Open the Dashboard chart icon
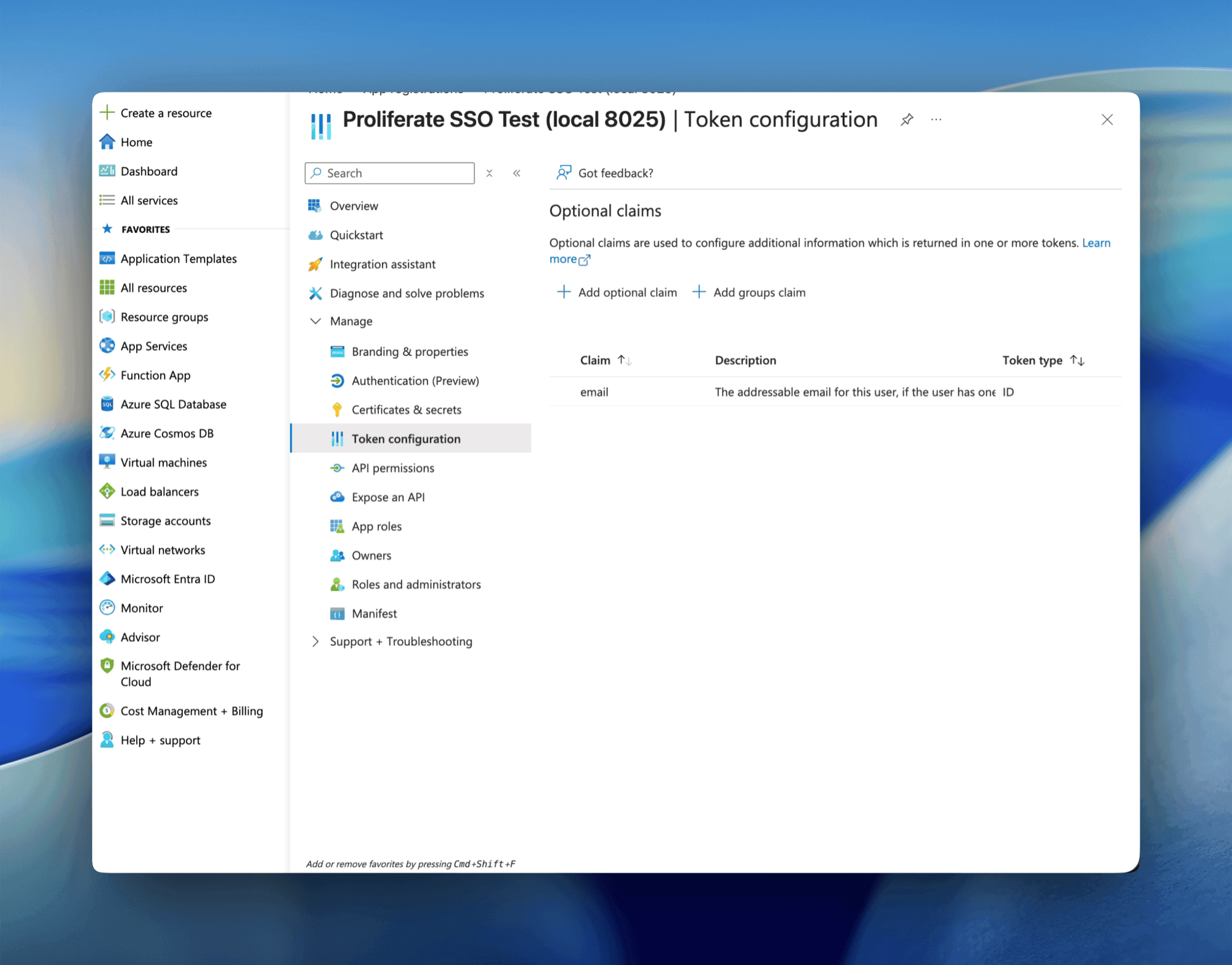This screenshot has height=965, width=1232. [x=107, y=171]
